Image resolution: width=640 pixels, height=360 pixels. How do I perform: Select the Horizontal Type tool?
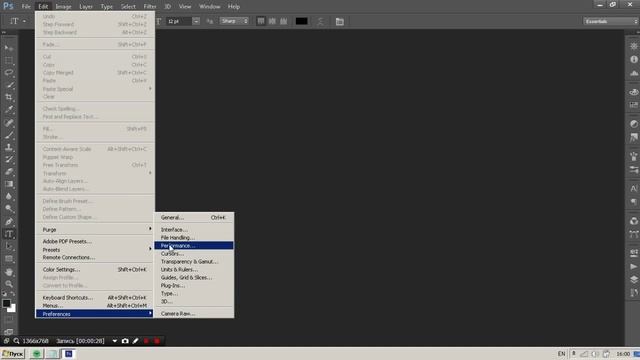pos(9,234)
